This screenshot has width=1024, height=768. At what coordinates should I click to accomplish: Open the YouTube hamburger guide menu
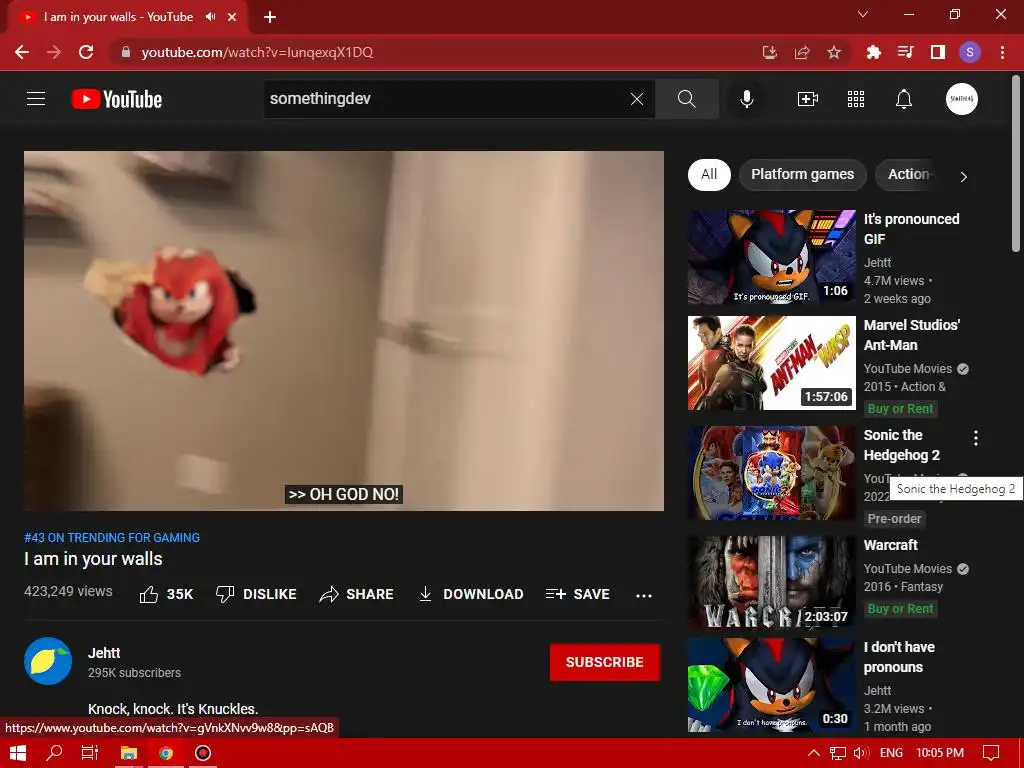36,99
